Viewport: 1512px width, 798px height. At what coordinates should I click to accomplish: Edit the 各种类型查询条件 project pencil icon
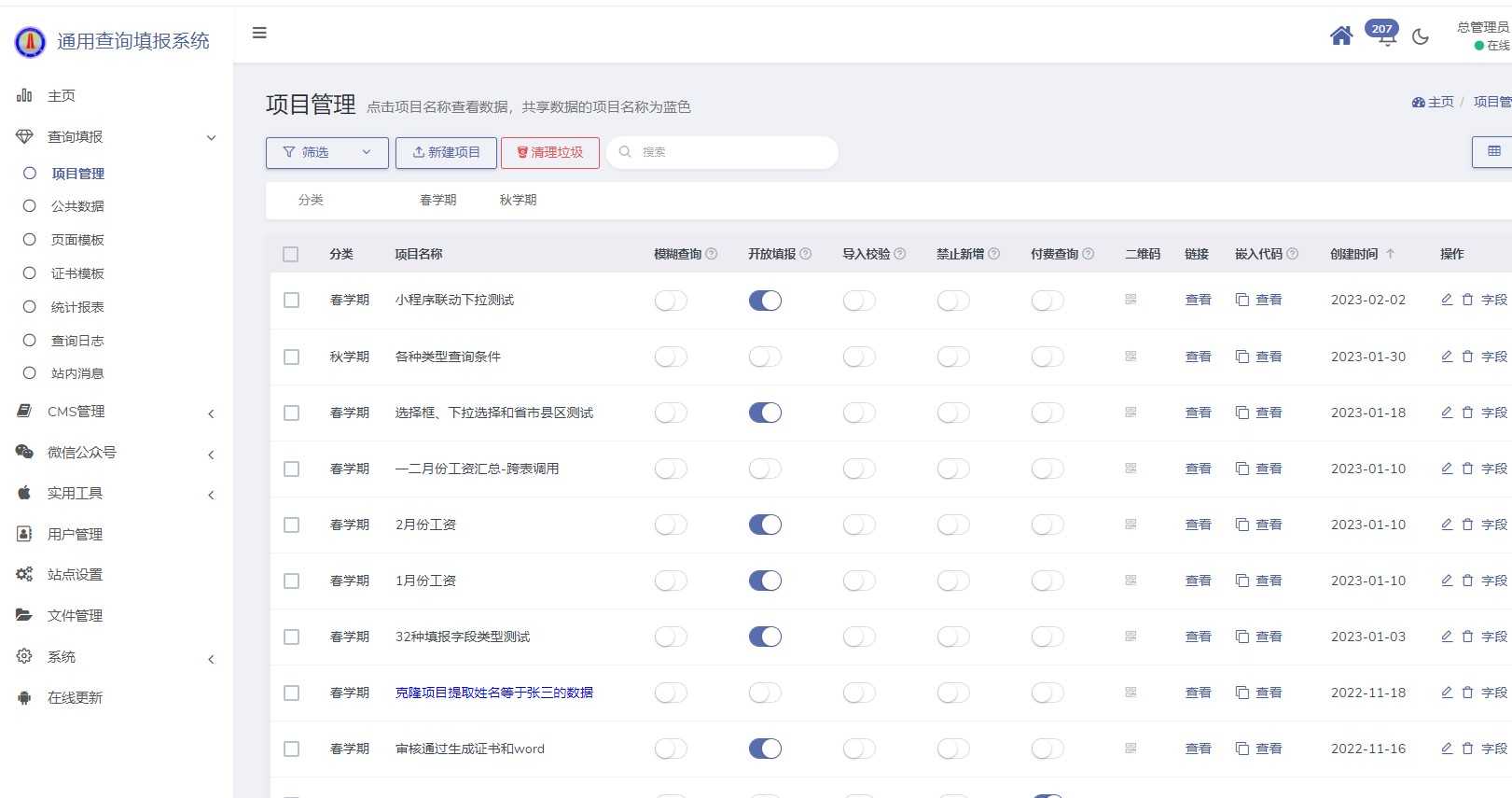[x=1447, y=357]
